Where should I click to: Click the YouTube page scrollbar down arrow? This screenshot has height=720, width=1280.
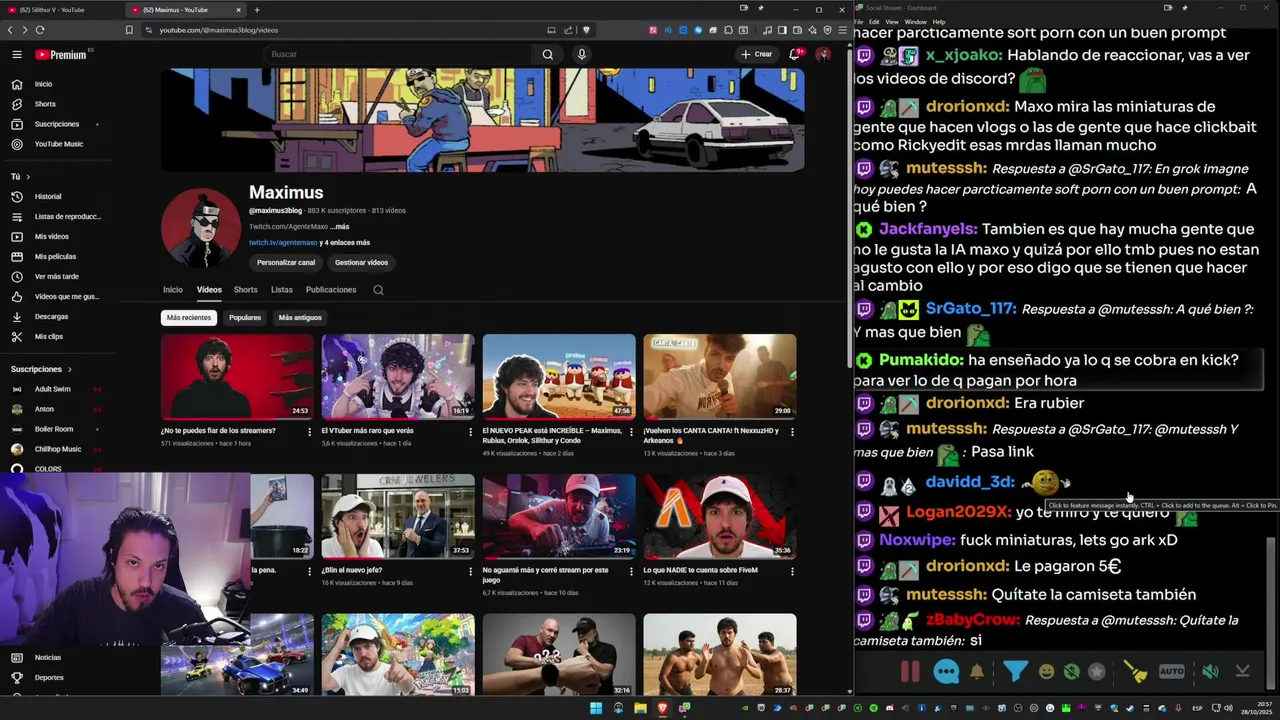[850, 690]
